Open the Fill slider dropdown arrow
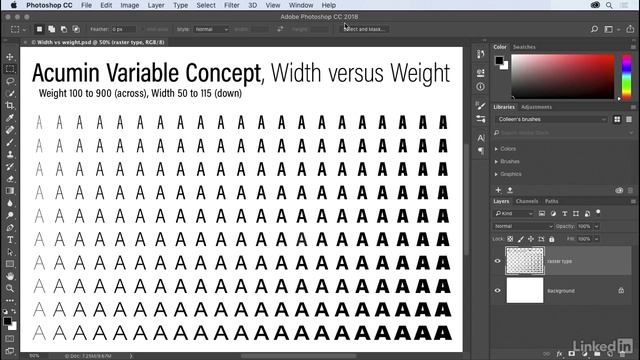This screenshot has width=640, height=360. click(596, 239)
